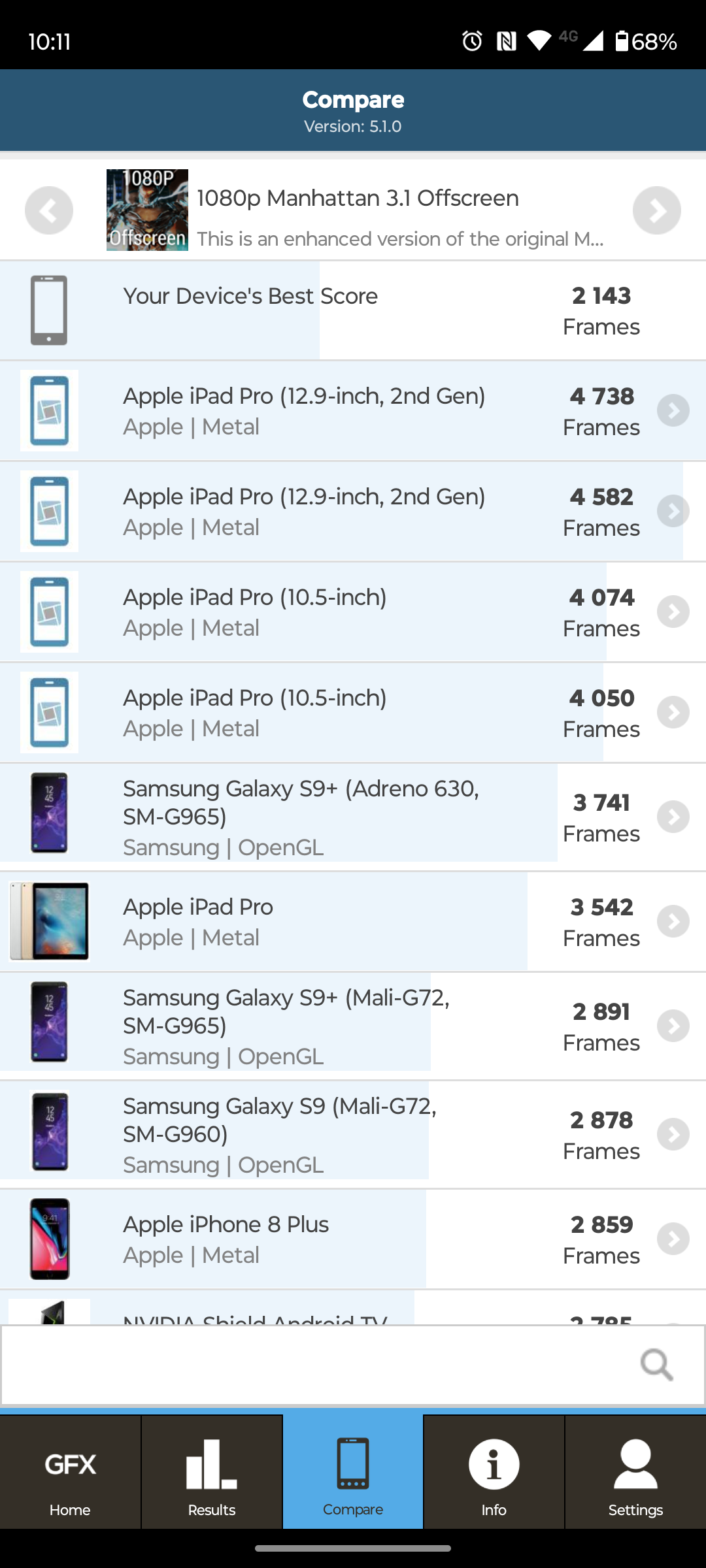Expand the iPad Pro 4 738 Frames entry
This screenshot has height=1568, width=706.
673,411
